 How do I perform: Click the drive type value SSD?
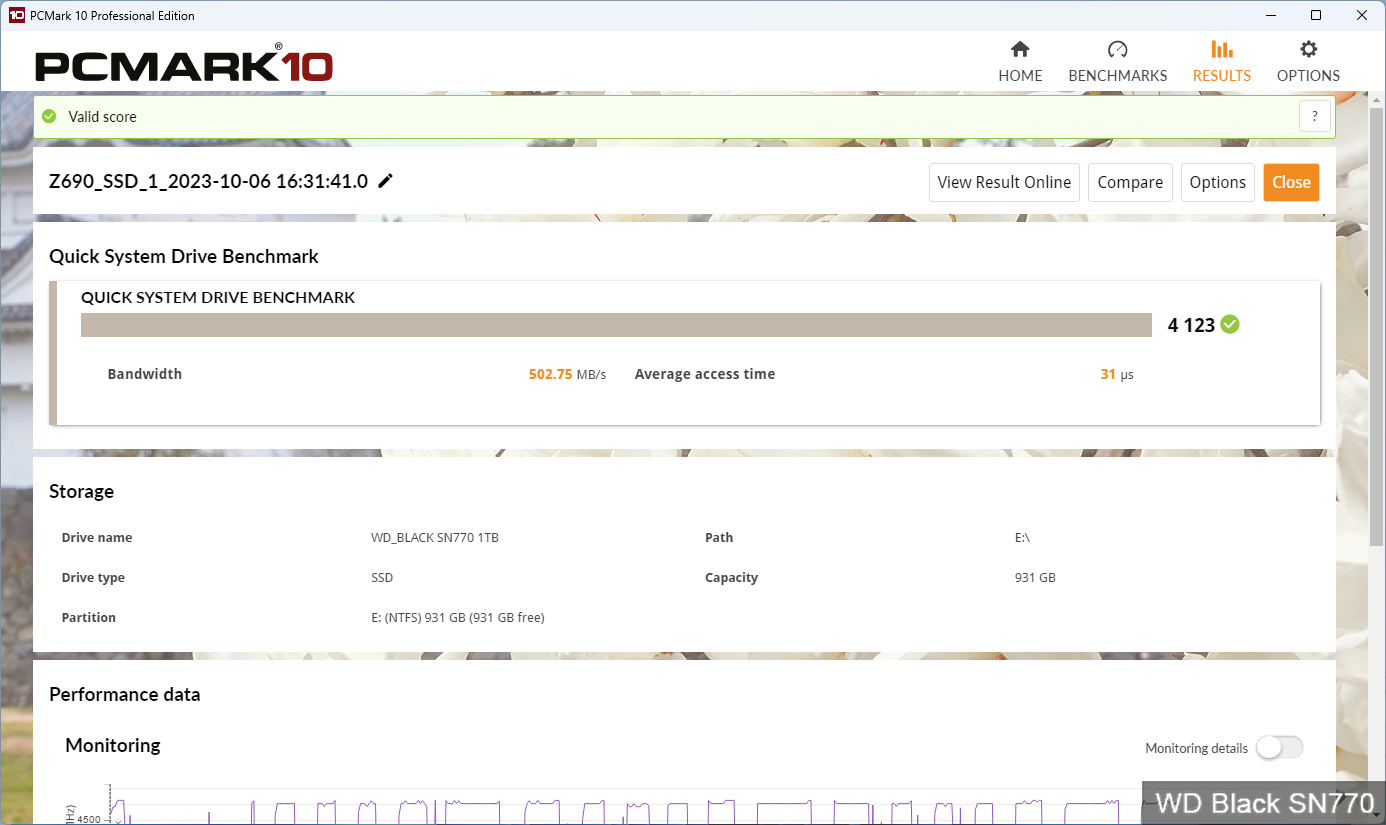(x=382, y=578)
